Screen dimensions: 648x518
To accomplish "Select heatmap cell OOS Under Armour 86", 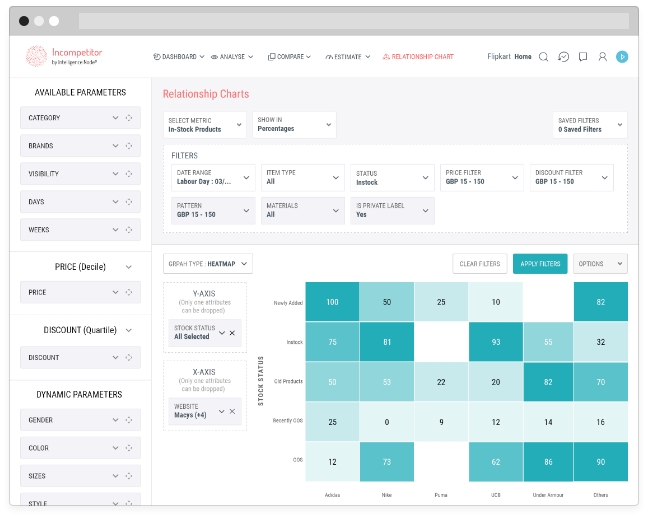I will (x=548, y=462).
